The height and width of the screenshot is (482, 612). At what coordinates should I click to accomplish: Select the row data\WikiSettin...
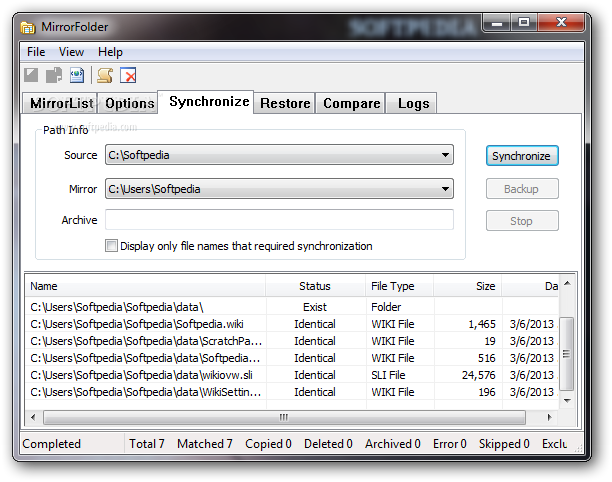[x=292, y=392]
